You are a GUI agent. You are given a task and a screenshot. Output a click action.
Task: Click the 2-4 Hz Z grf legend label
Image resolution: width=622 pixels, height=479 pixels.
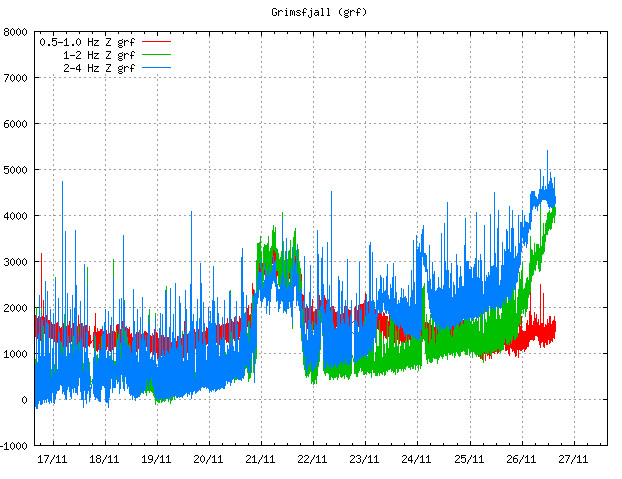[x=99, y=68]
